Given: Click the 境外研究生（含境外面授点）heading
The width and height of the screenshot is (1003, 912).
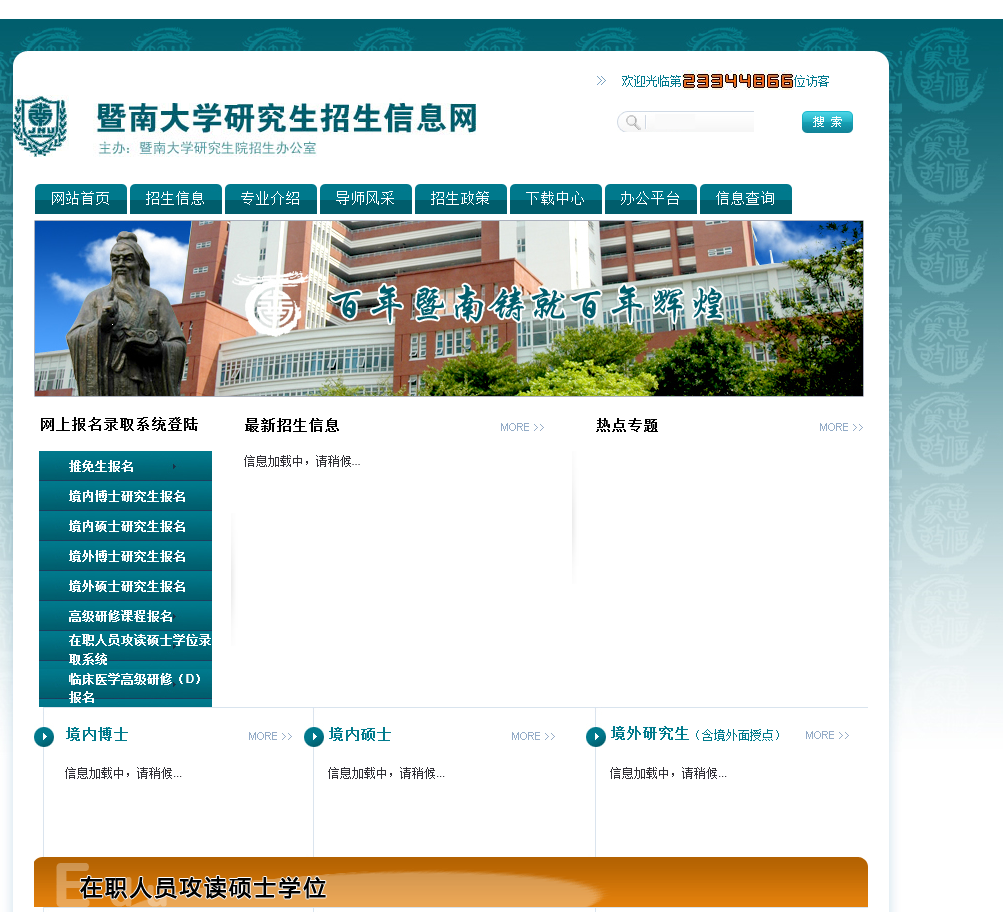Looking at the screenshot, I should point(695,734).
